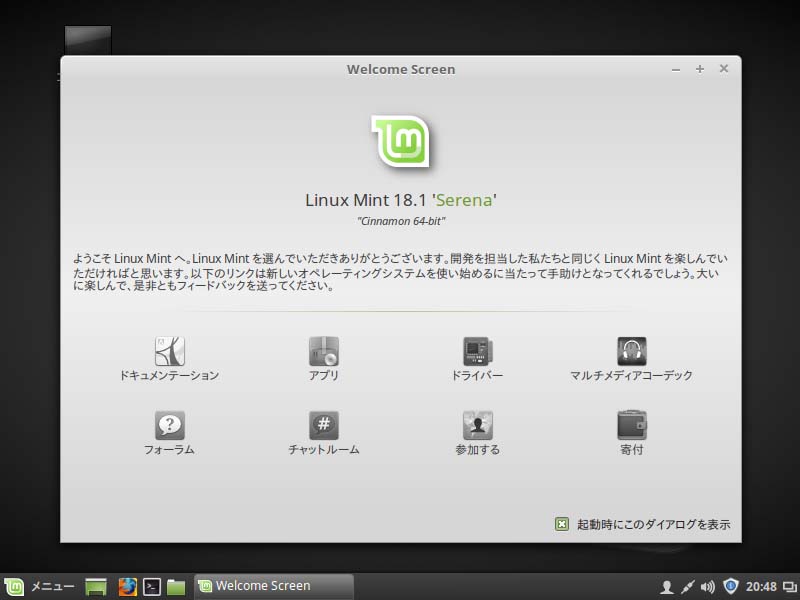Open the network connections tray icon
The height and width of the screenshot is (600, 800).
689,586
